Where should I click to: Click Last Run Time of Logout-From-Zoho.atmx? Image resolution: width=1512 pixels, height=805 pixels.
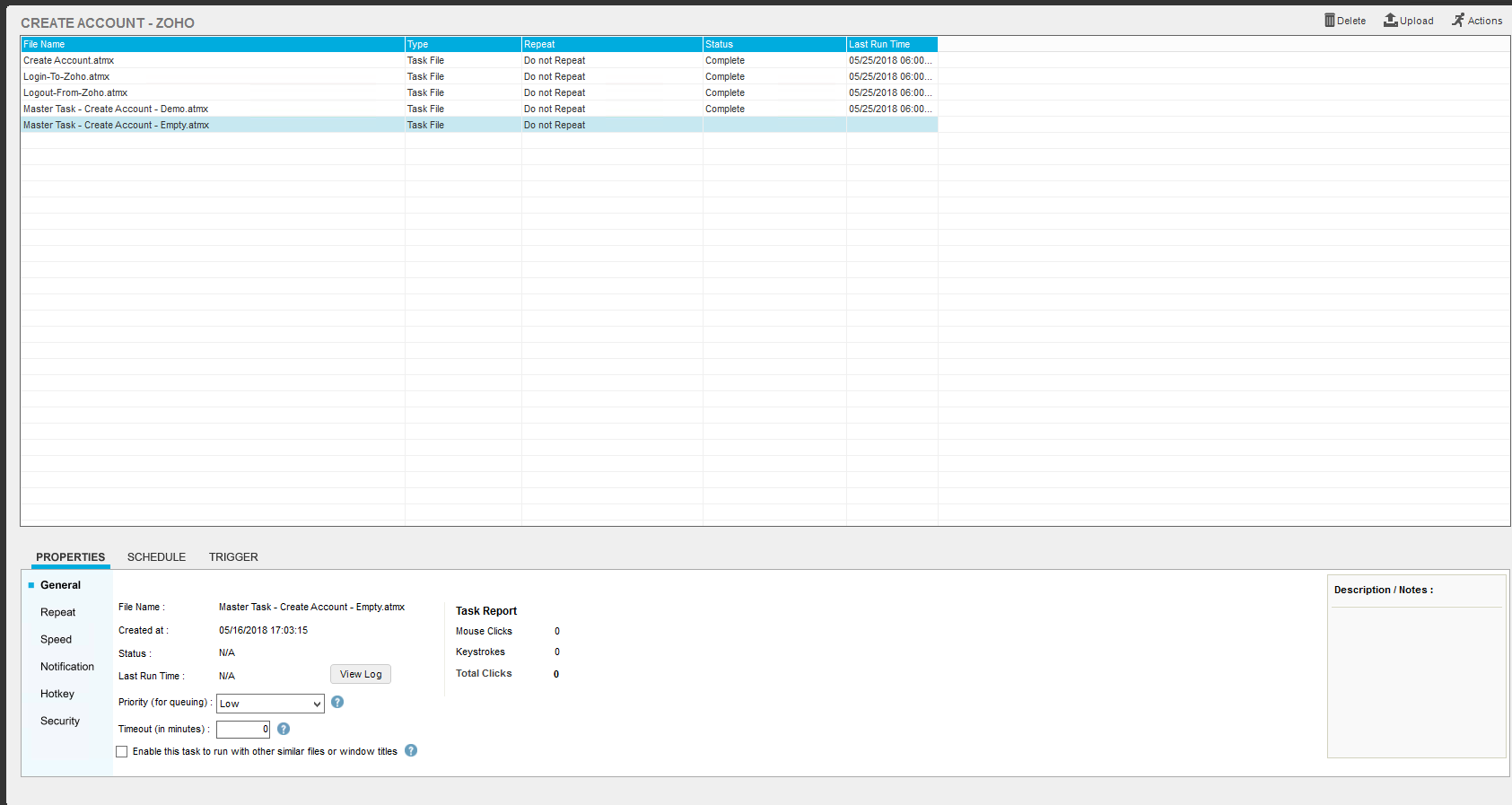tap(890, 92)
